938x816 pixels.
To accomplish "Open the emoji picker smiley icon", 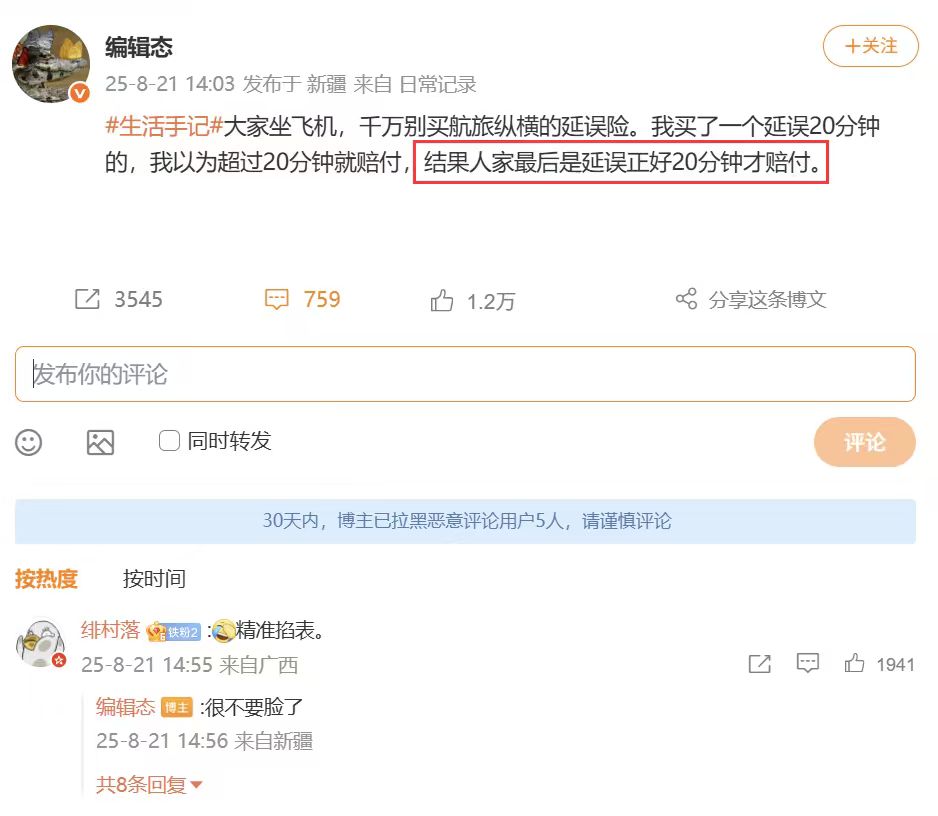I will point(29,443).
